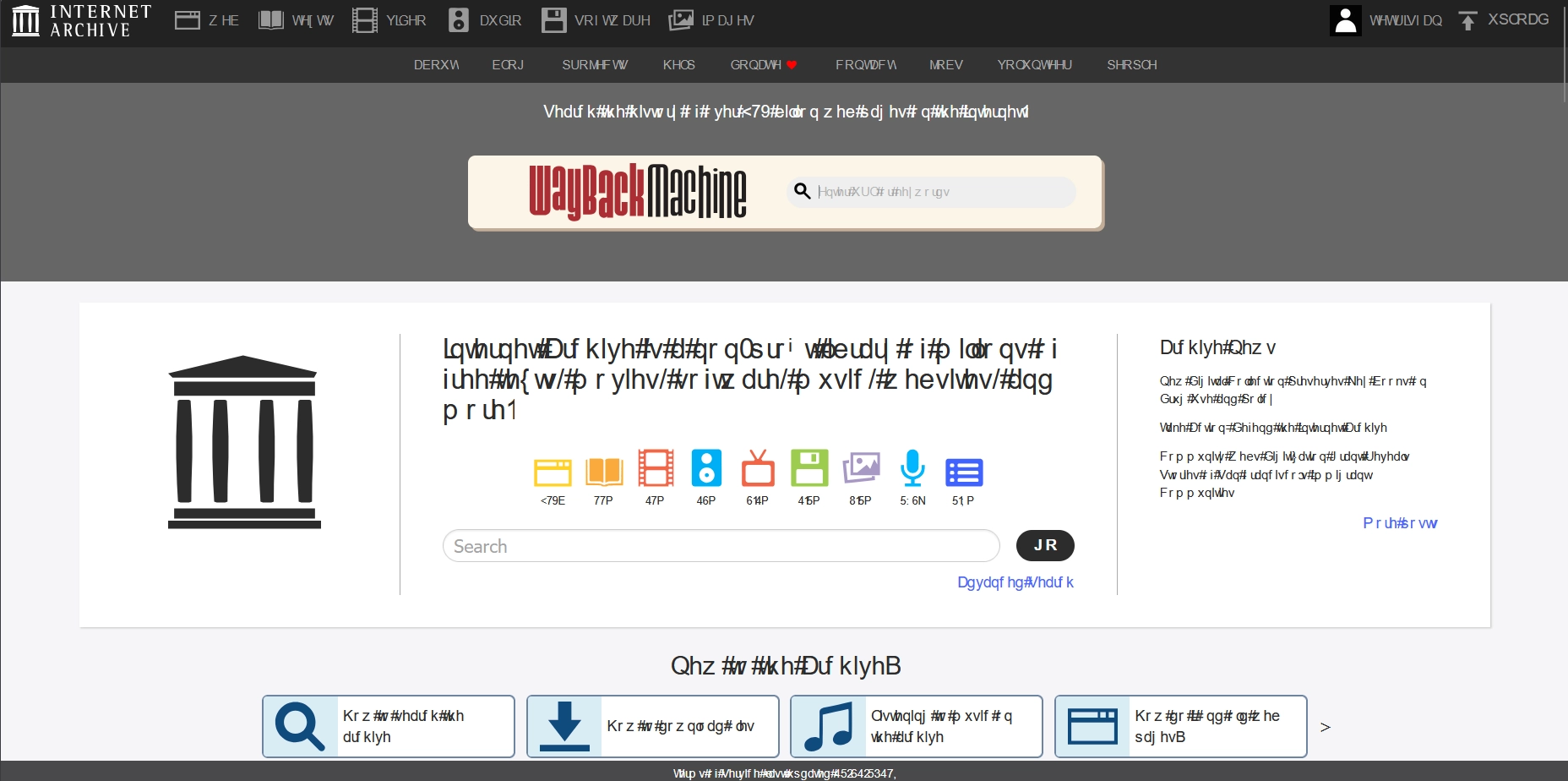Open the how-to-download card with download arrow
Screen dimensions: 1568x781
point(653,726)
